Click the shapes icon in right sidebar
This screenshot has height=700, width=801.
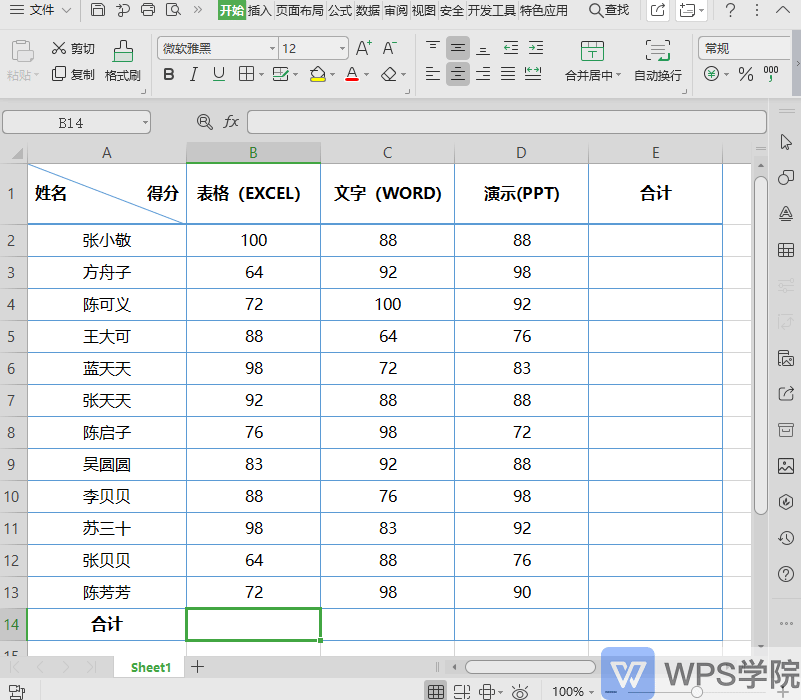[786, 177]
